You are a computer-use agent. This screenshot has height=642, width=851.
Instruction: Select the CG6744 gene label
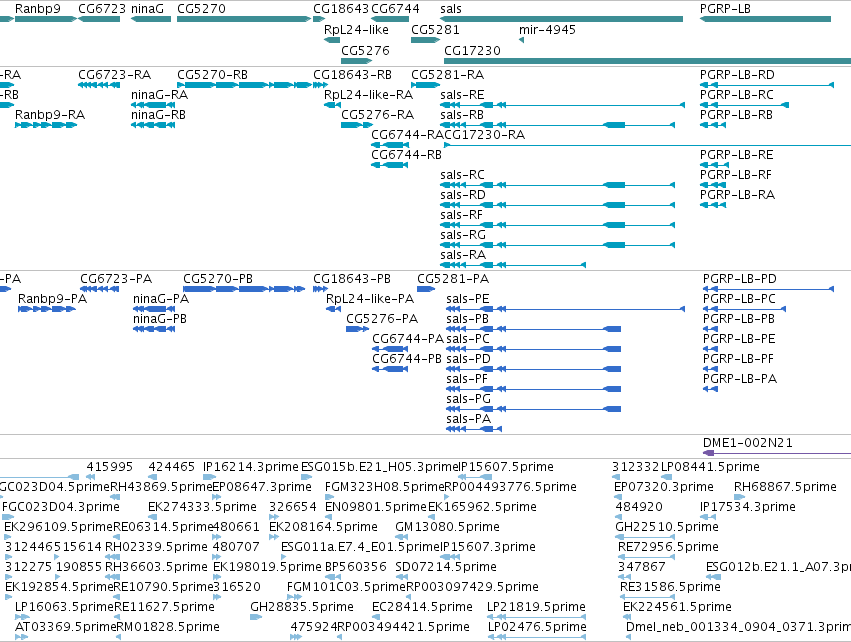click(x=395, y=9)
